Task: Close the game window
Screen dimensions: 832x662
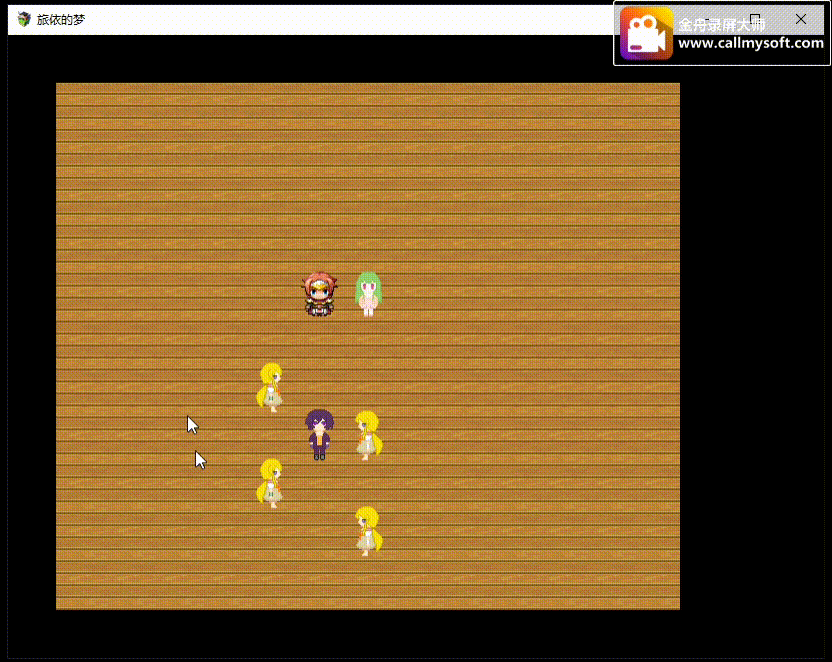Action: [x=801, y=20]
